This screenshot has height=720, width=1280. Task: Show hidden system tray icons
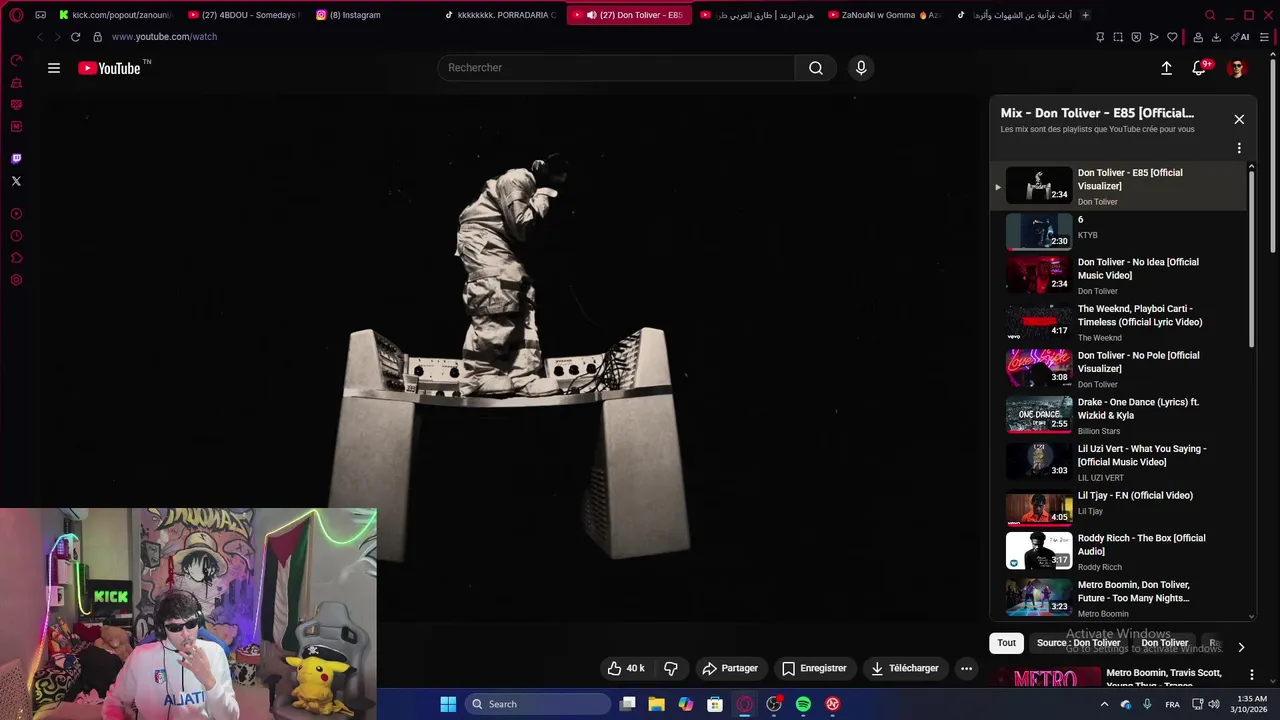1106,704
